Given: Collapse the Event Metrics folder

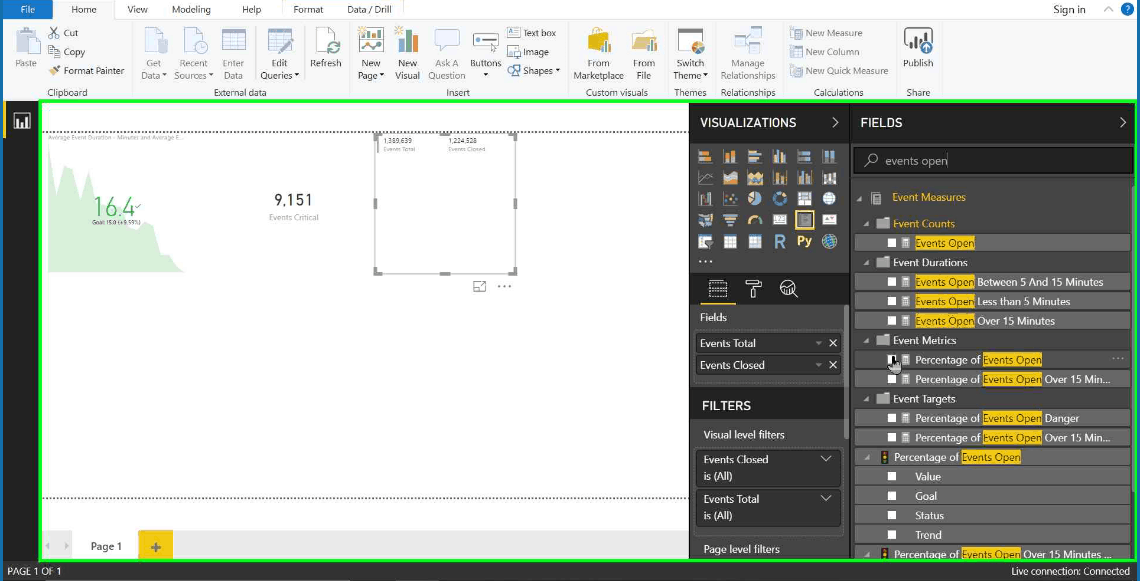Looking at the screenshot, I should click(867, 341).
